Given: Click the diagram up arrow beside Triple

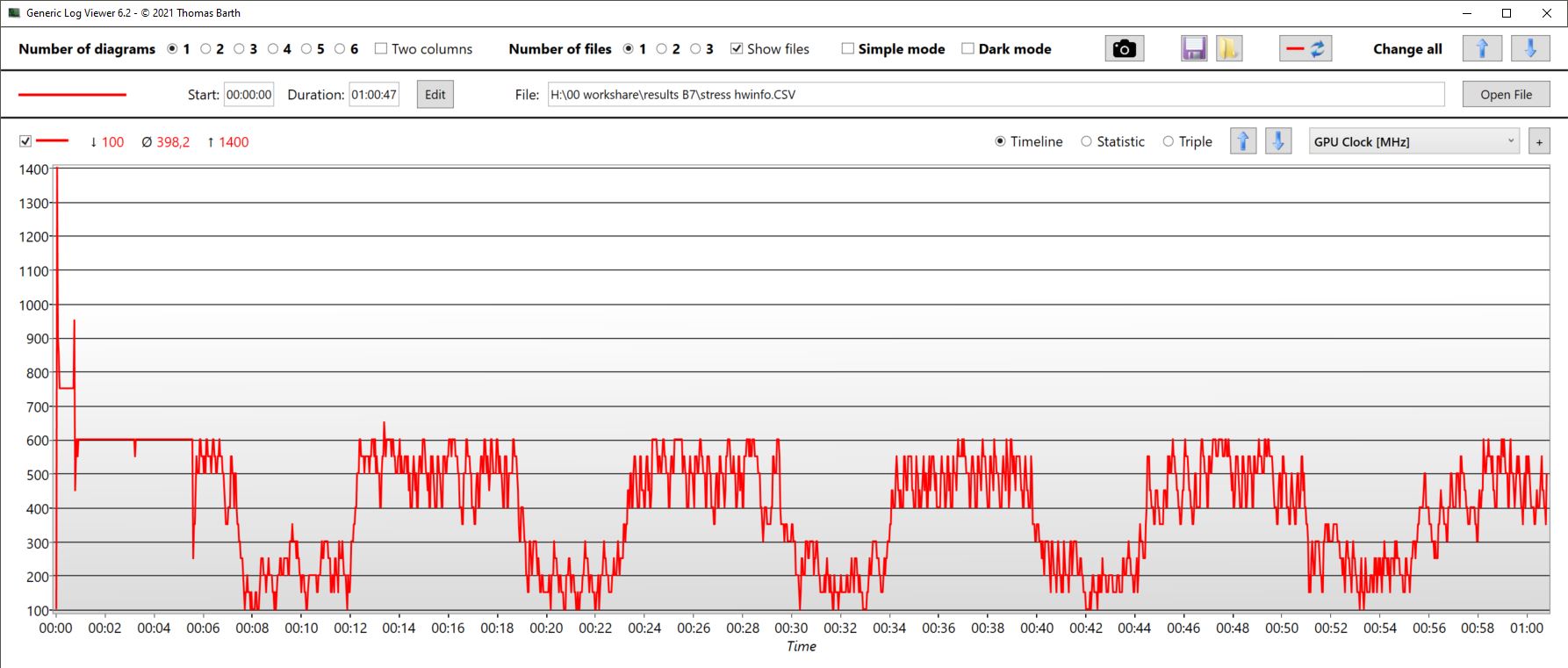Looking at the screenshot, I should 1243,141.
